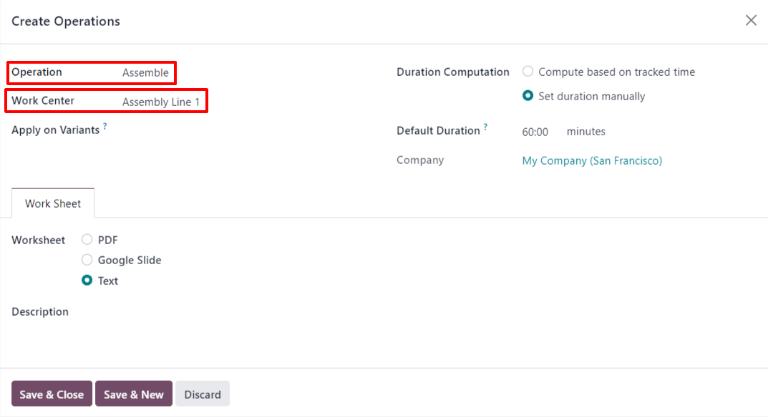
Task: Click the Save & New button
Action: pyautogui.click(x=133, y=394)
